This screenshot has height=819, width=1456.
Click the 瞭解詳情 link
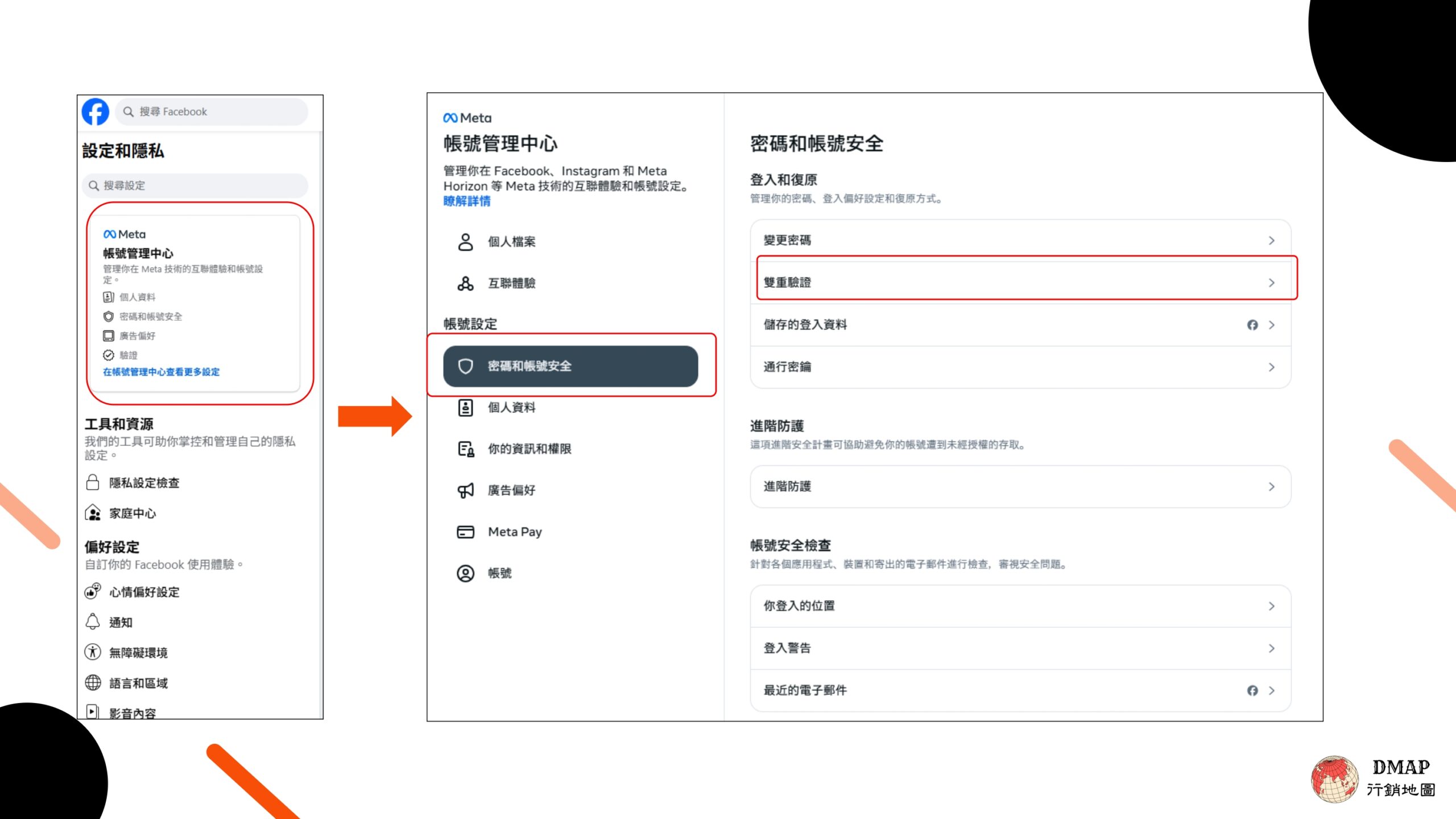click(x=466, y=201)
